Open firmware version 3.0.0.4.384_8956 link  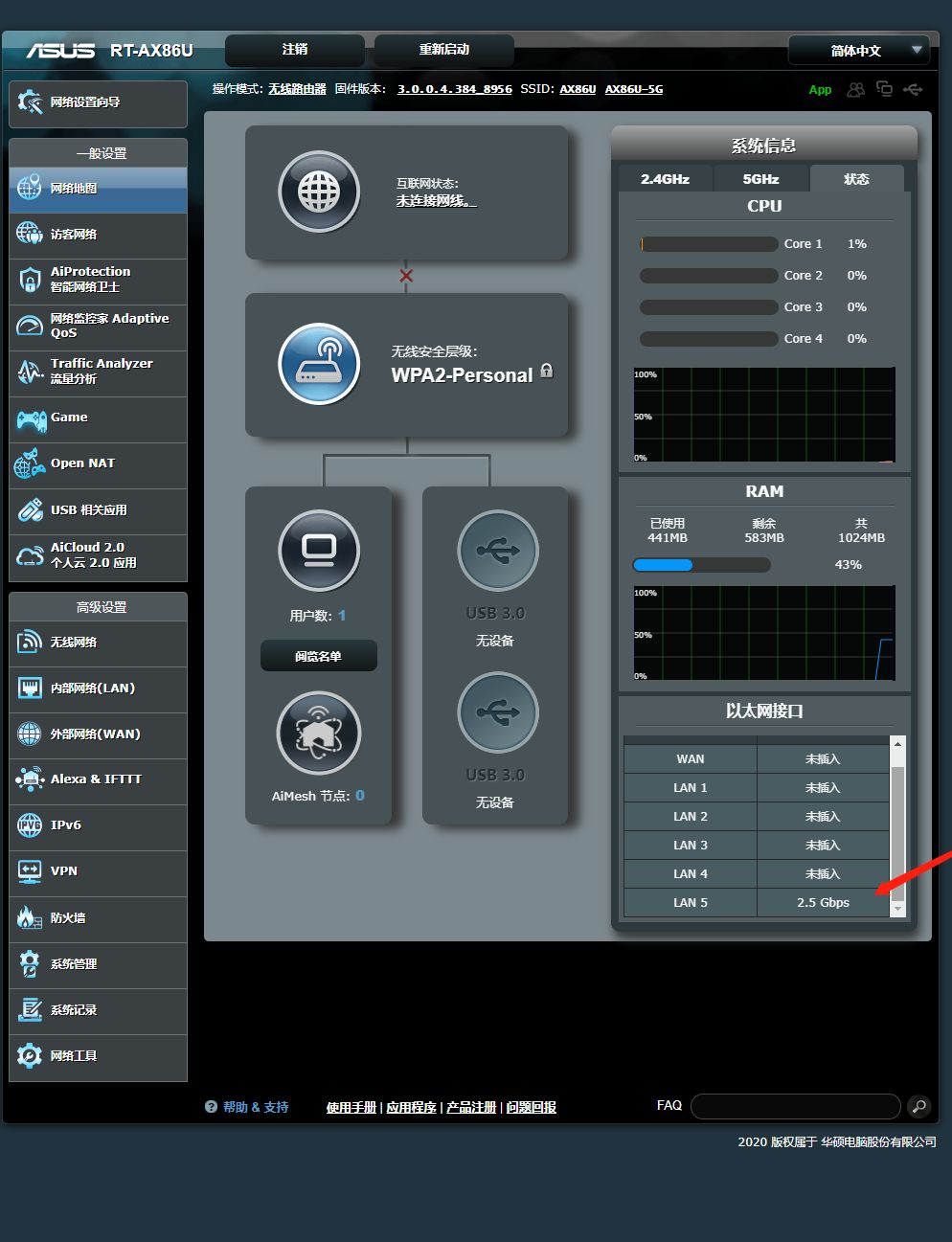click(455, 89)
